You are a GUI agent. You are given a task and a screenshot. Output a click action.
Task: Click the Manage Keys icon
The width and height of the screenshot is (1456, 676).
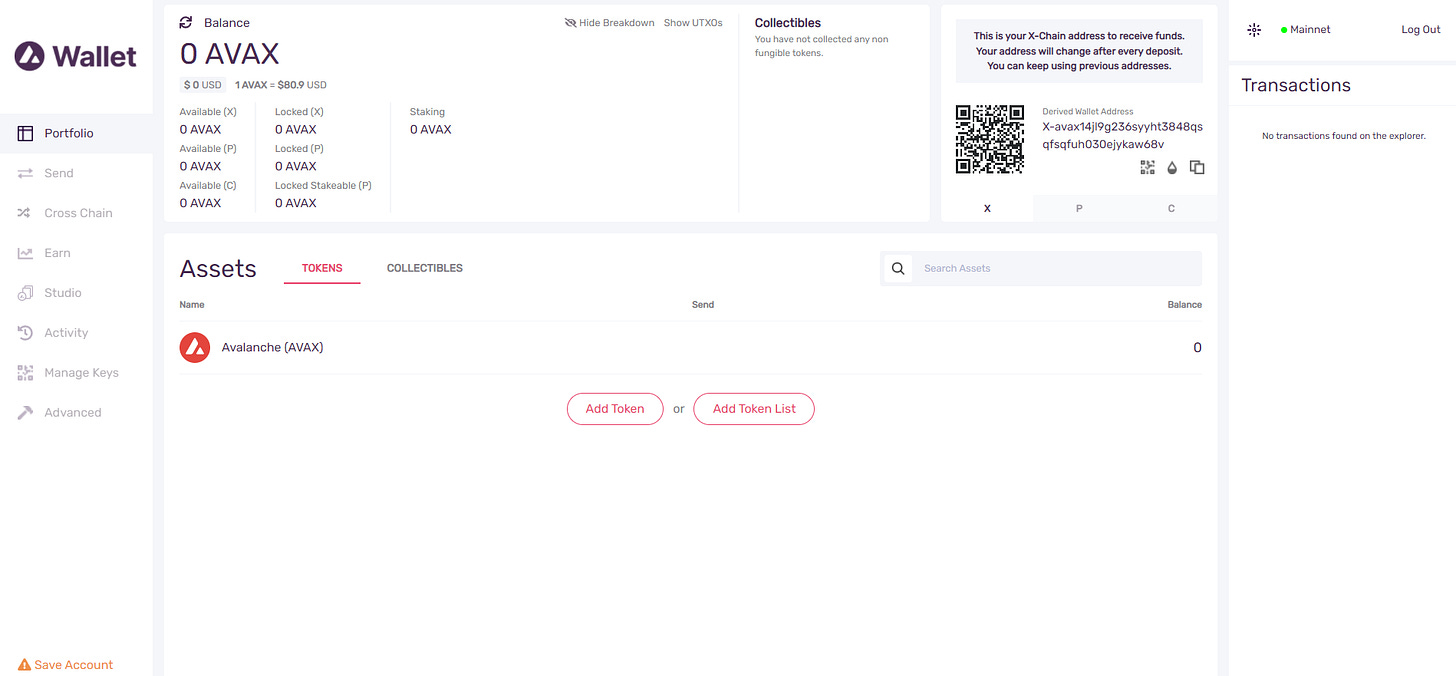25,373
